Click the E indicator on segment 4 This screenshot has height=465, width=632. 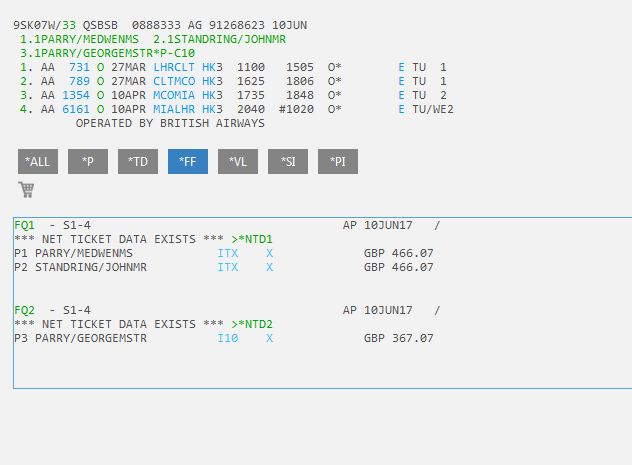pos(401,109)
